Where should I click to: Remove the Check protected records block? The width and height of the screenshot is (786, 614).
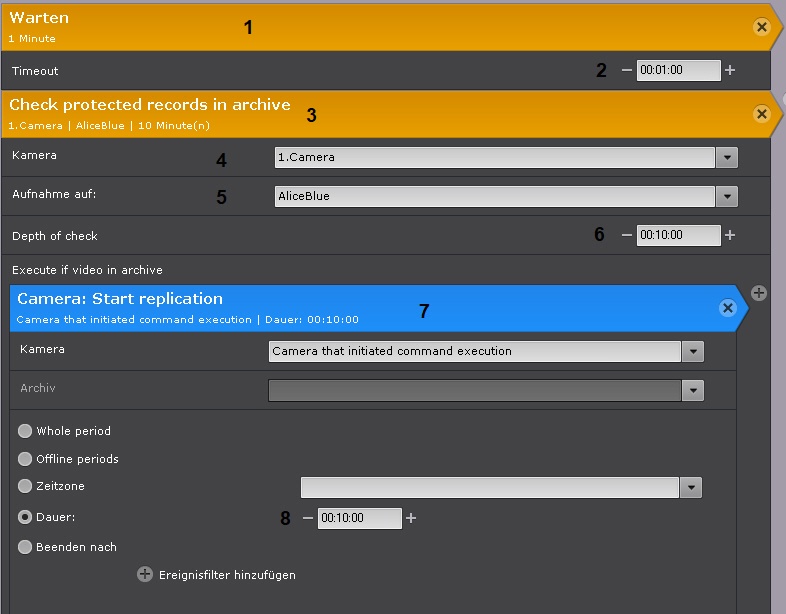762,114
